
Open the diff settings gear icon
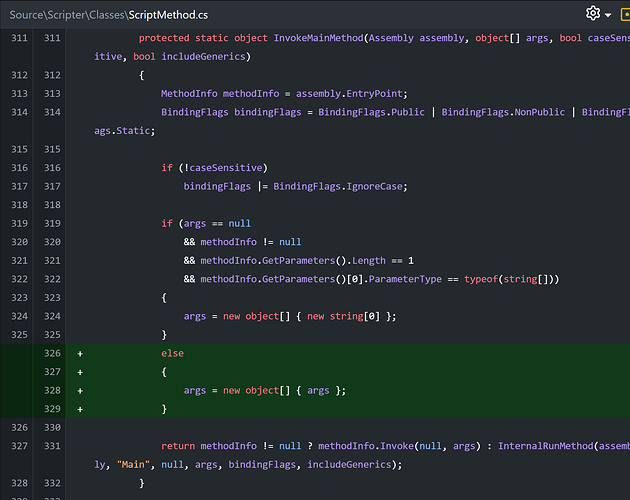[593, 14]
